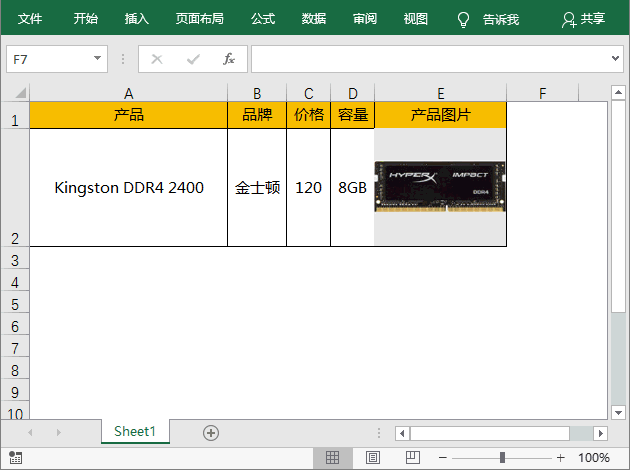
Task: Select column D header
Action: point(352,93)
